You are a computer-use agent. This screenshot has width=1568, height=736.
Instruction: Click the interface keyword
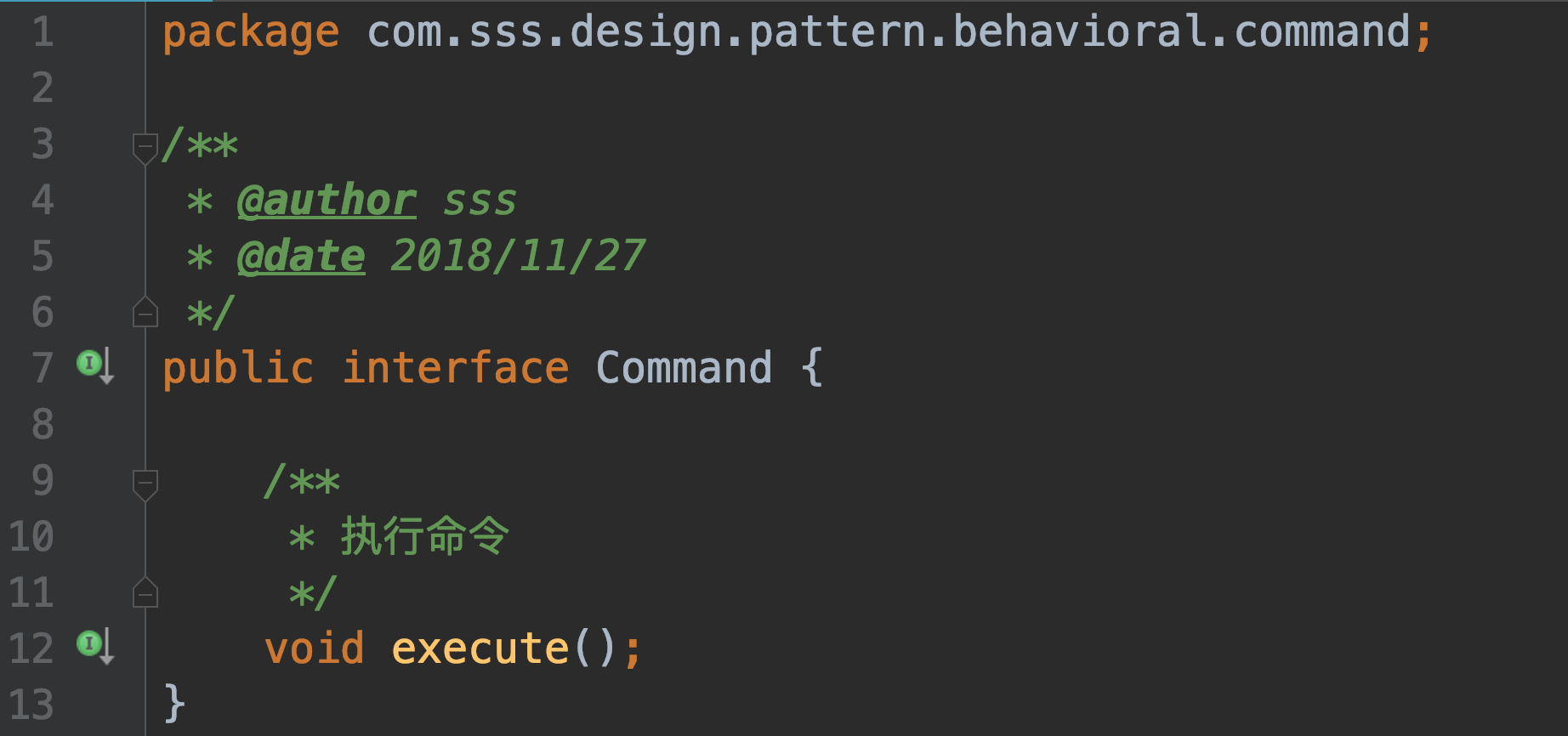(x=456, y=368)
